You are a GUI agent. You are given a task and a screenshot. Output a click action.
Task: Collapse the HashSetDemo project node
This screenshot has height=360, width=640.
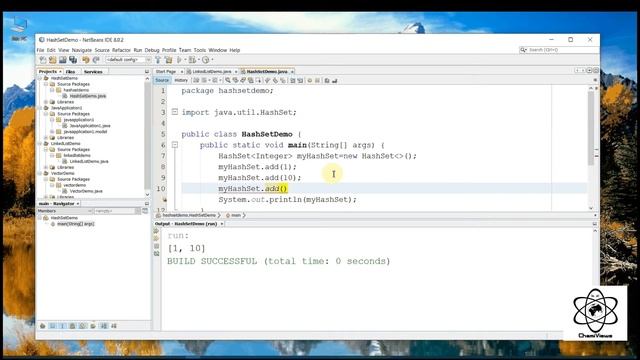tap(40, 78)
